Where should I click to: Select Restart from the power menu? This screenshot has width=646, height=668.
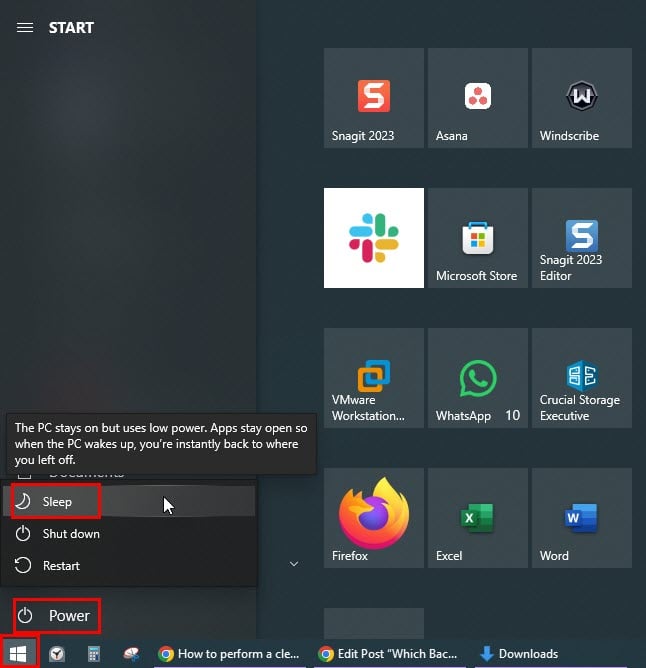(x=60, y=566)
